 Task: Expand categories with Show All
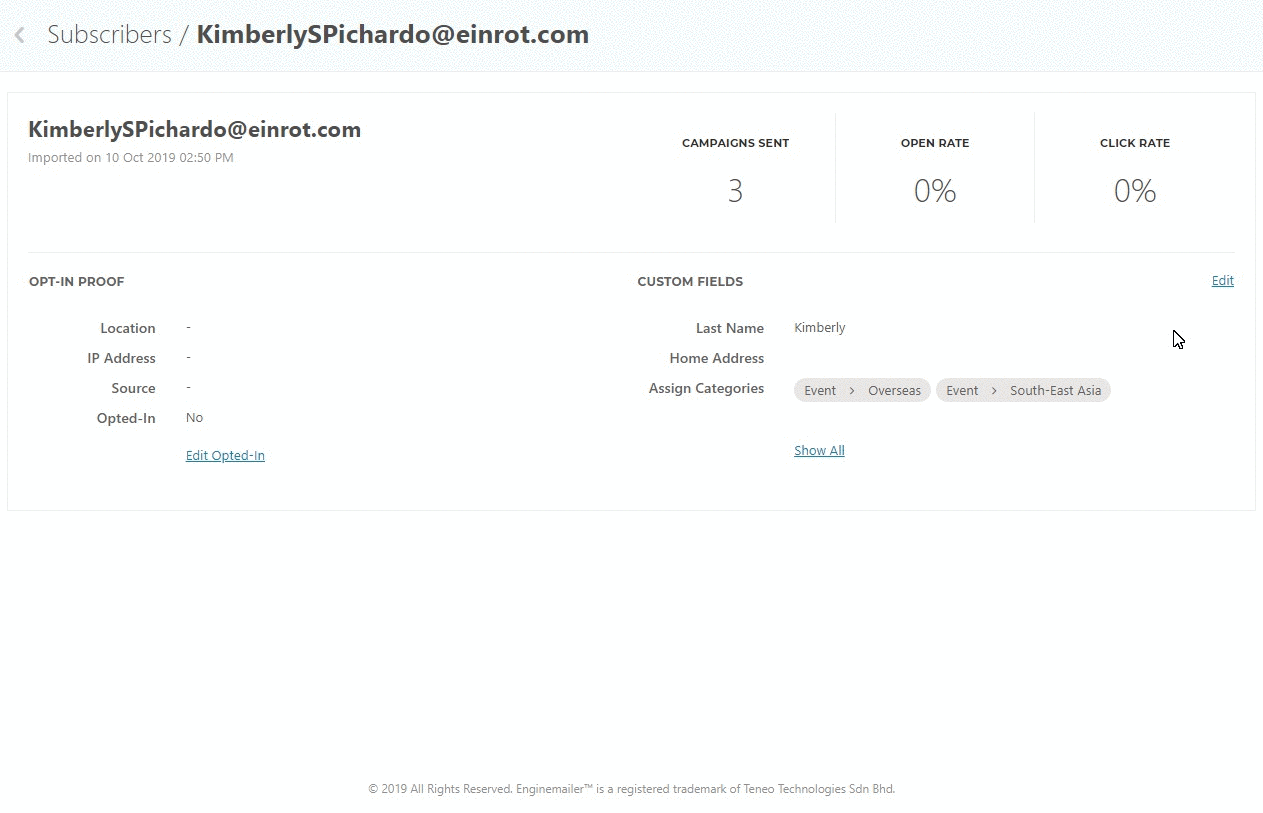click(x=819, y=451)
